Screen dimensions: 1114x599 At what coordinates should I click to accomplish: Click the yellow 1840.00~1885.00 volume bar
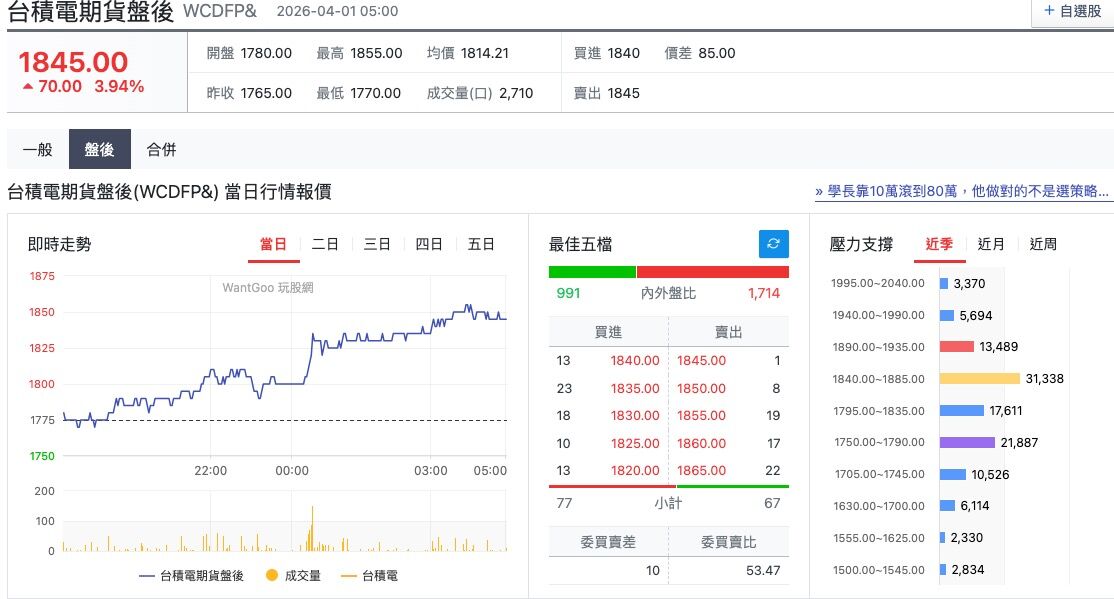pos(980,379)
